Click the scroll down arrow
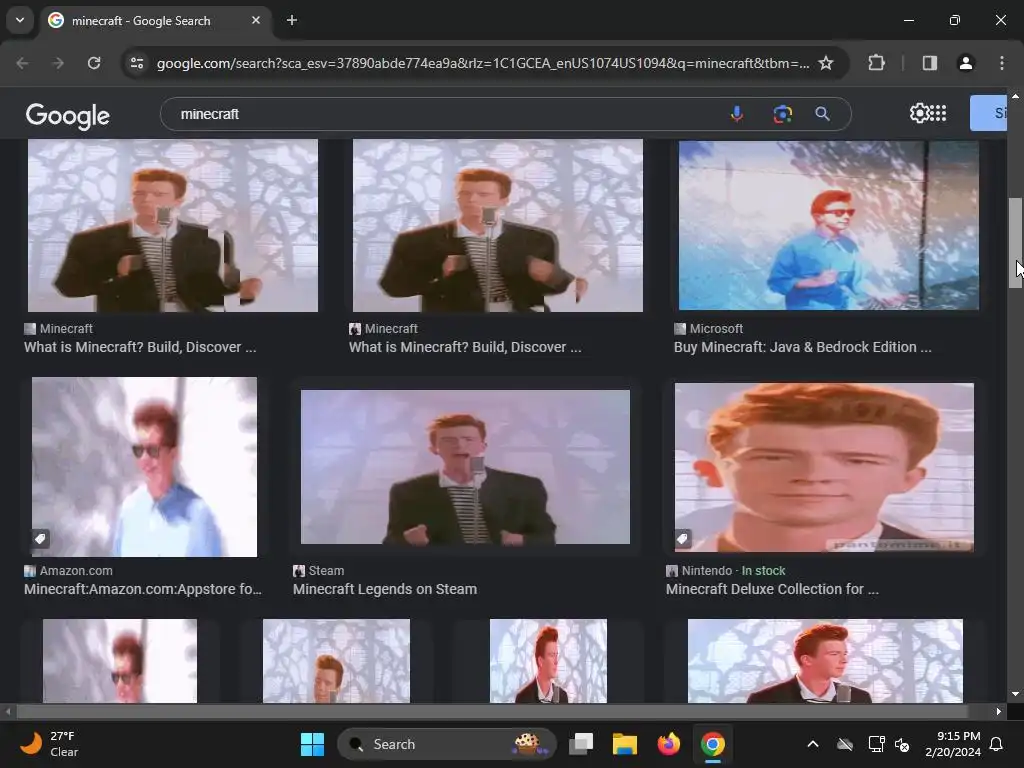Viewport: 1024px width, 768px height. (x=1015, y=694)
